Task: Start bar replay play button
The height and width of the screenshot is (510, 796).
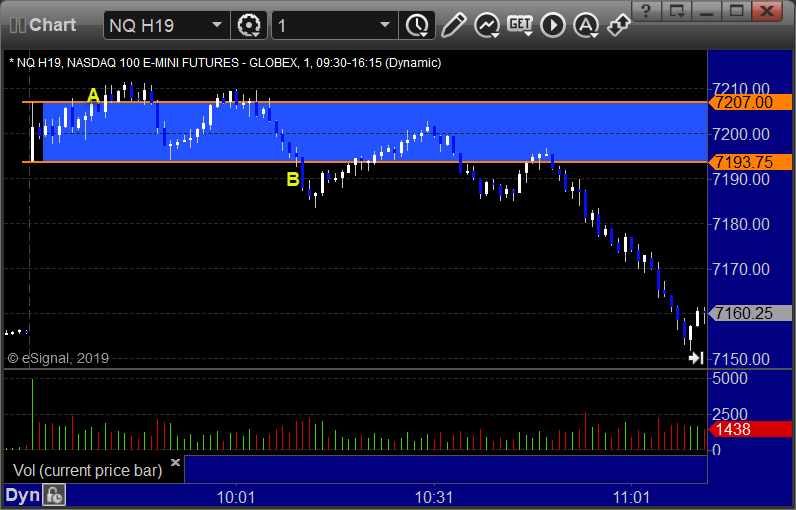Action: (553, 25)
